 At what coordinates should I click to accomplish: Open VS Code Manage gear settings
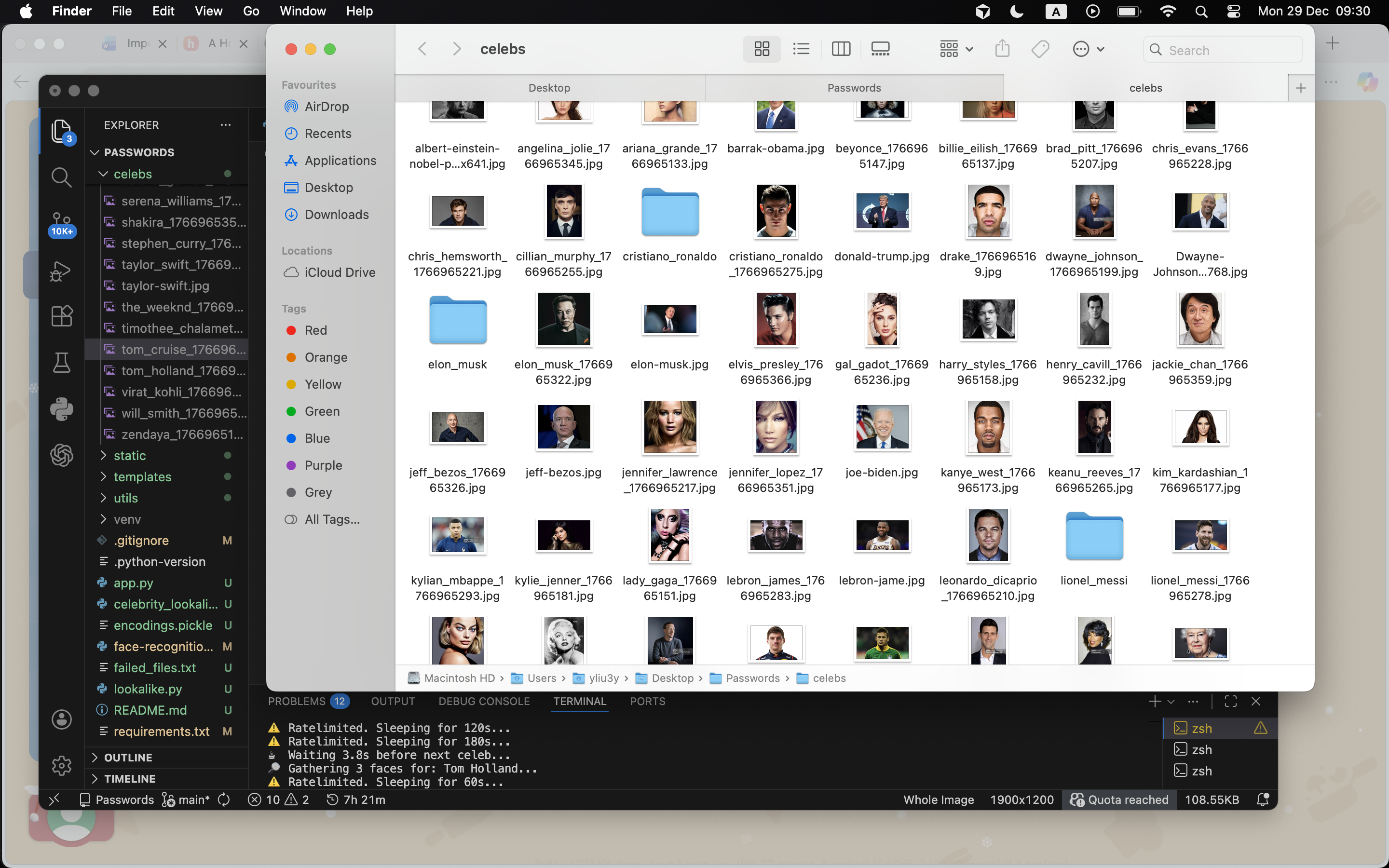[x=61, y=765]
